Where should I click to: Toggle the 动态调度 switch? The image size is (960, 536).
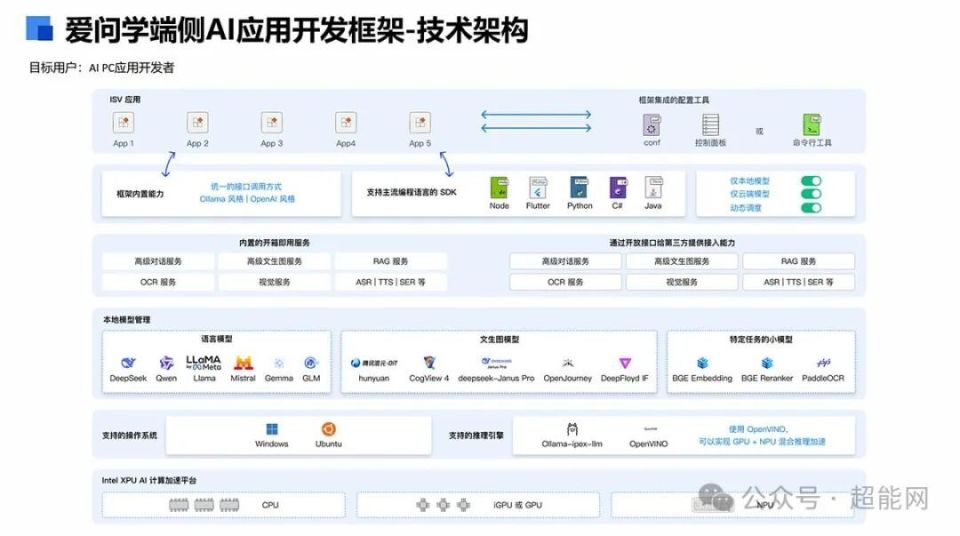811,208
